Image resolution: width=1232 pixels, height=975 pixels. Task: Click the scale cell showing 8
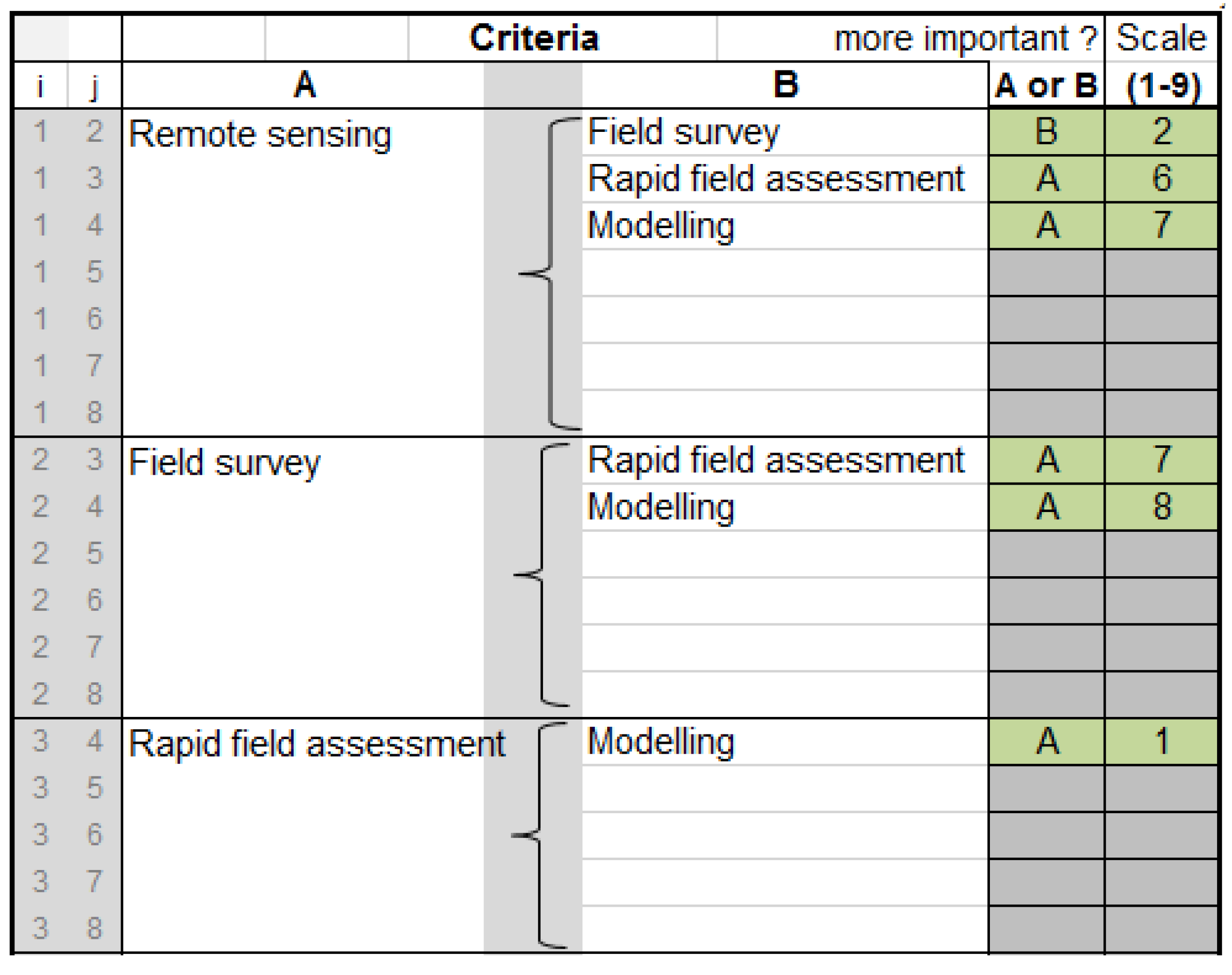click(x=1162, y=507)
